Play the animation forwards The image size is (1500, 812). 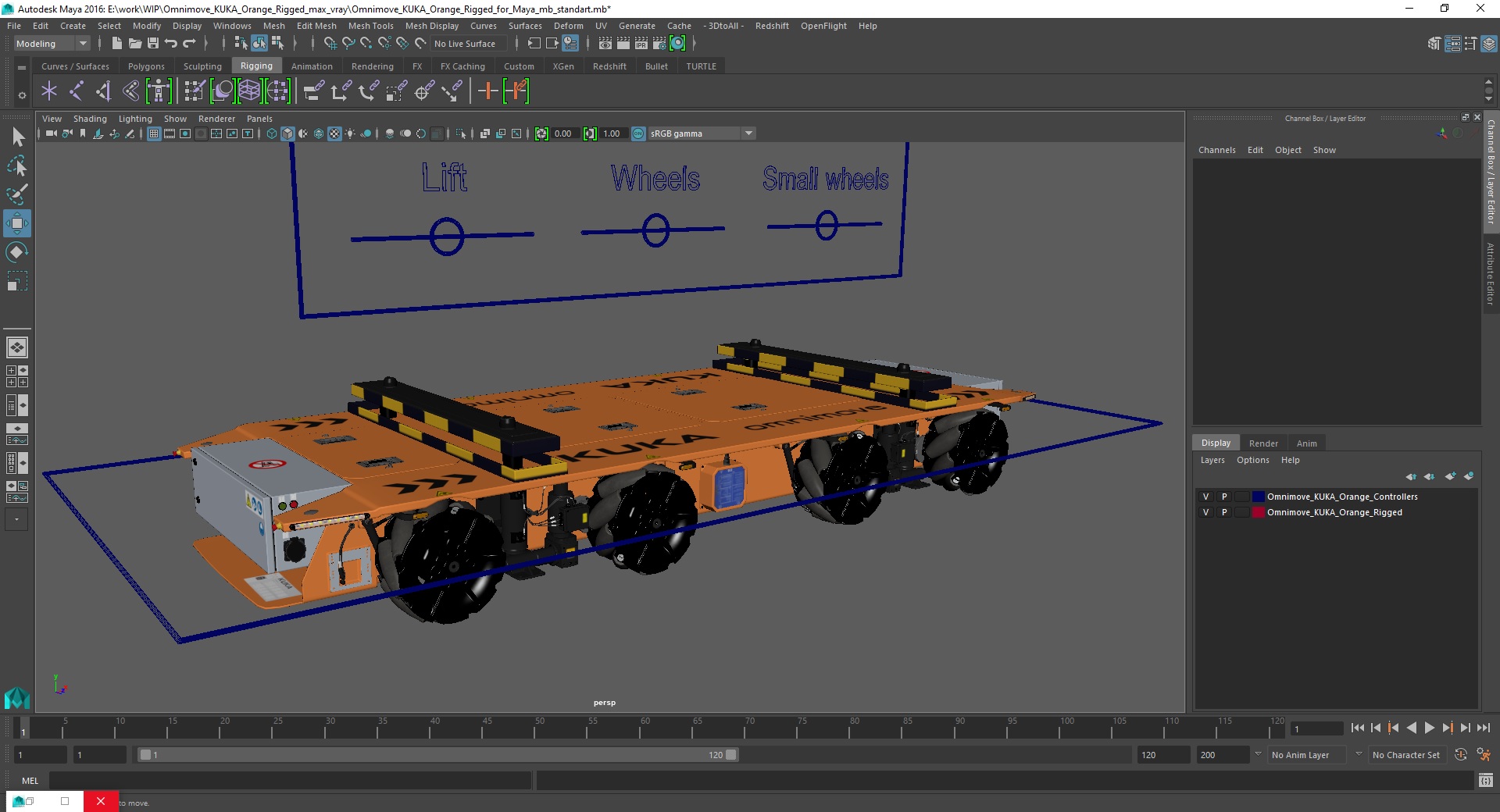tap(1429, 728)
